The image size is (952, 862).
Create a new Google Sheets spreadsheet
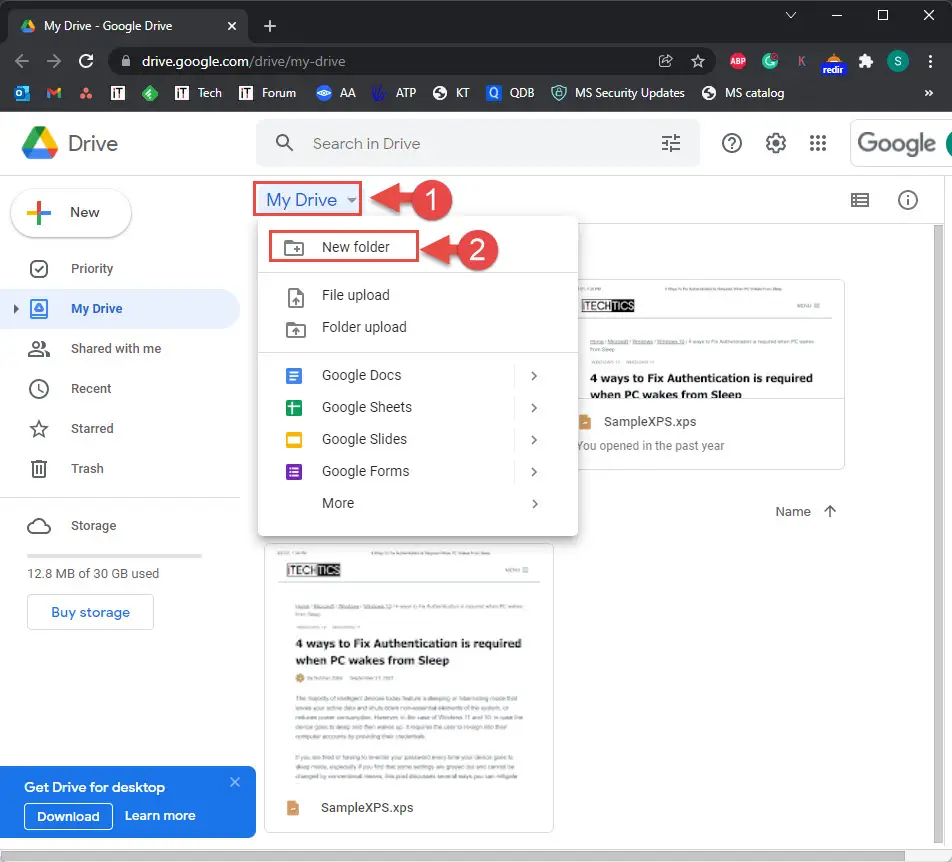(x=386, y=408)
